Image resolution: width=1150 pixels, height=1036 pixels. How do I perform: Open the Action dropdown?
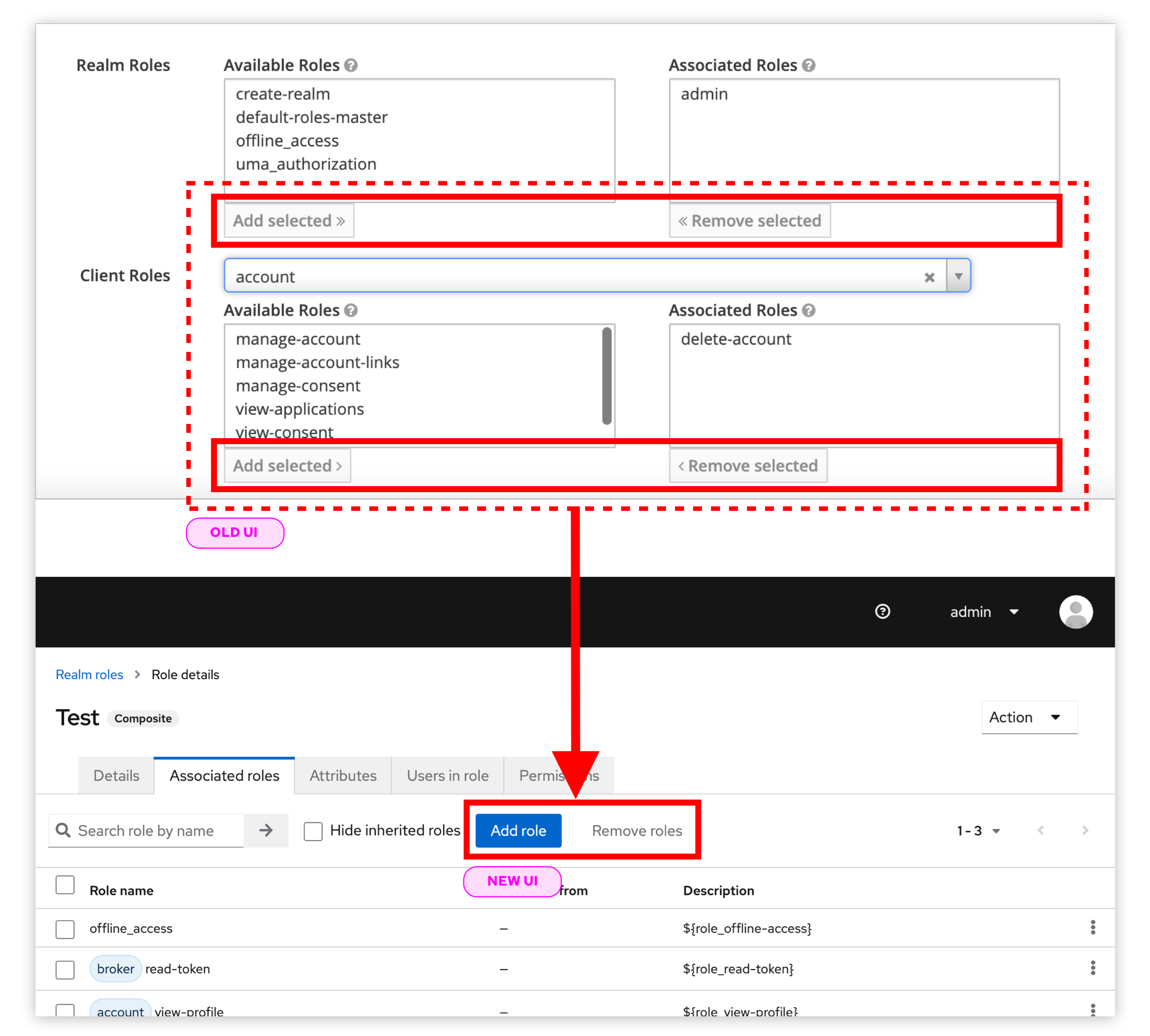click(1028, 717)
